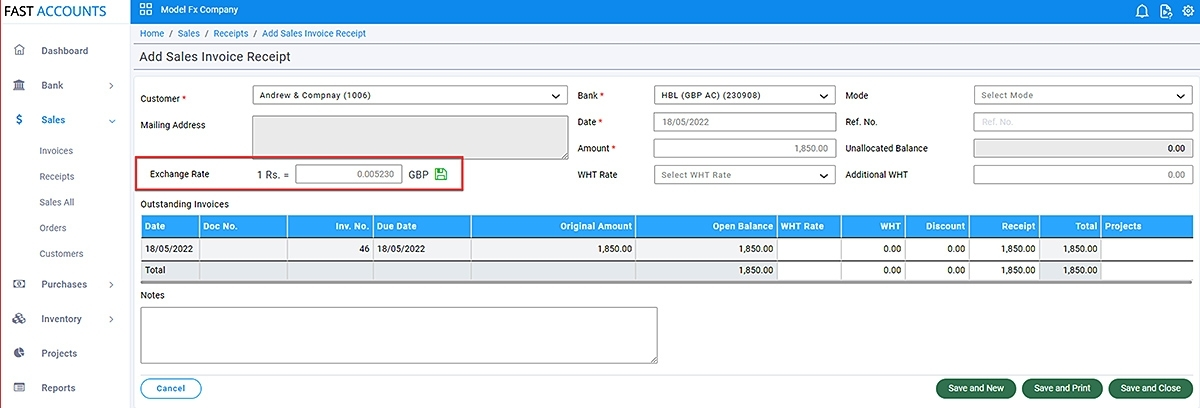Click the Sales breadcrumb link
Image resolution: width=1200 pixels, height=408 pixels.
(x=189, y=33)
